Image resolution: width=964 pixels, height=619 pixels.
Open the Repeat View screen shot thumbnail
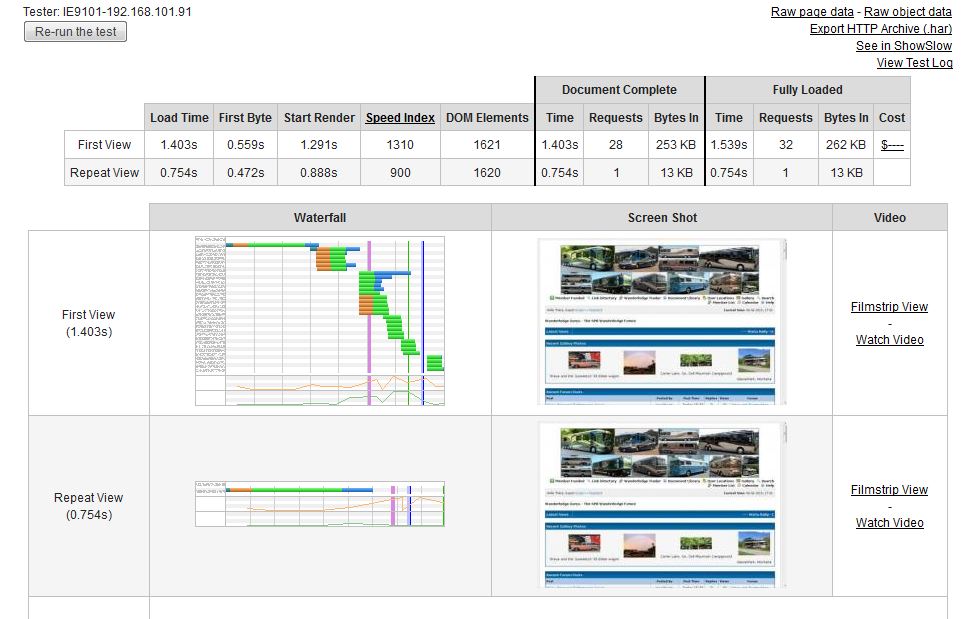661,504
